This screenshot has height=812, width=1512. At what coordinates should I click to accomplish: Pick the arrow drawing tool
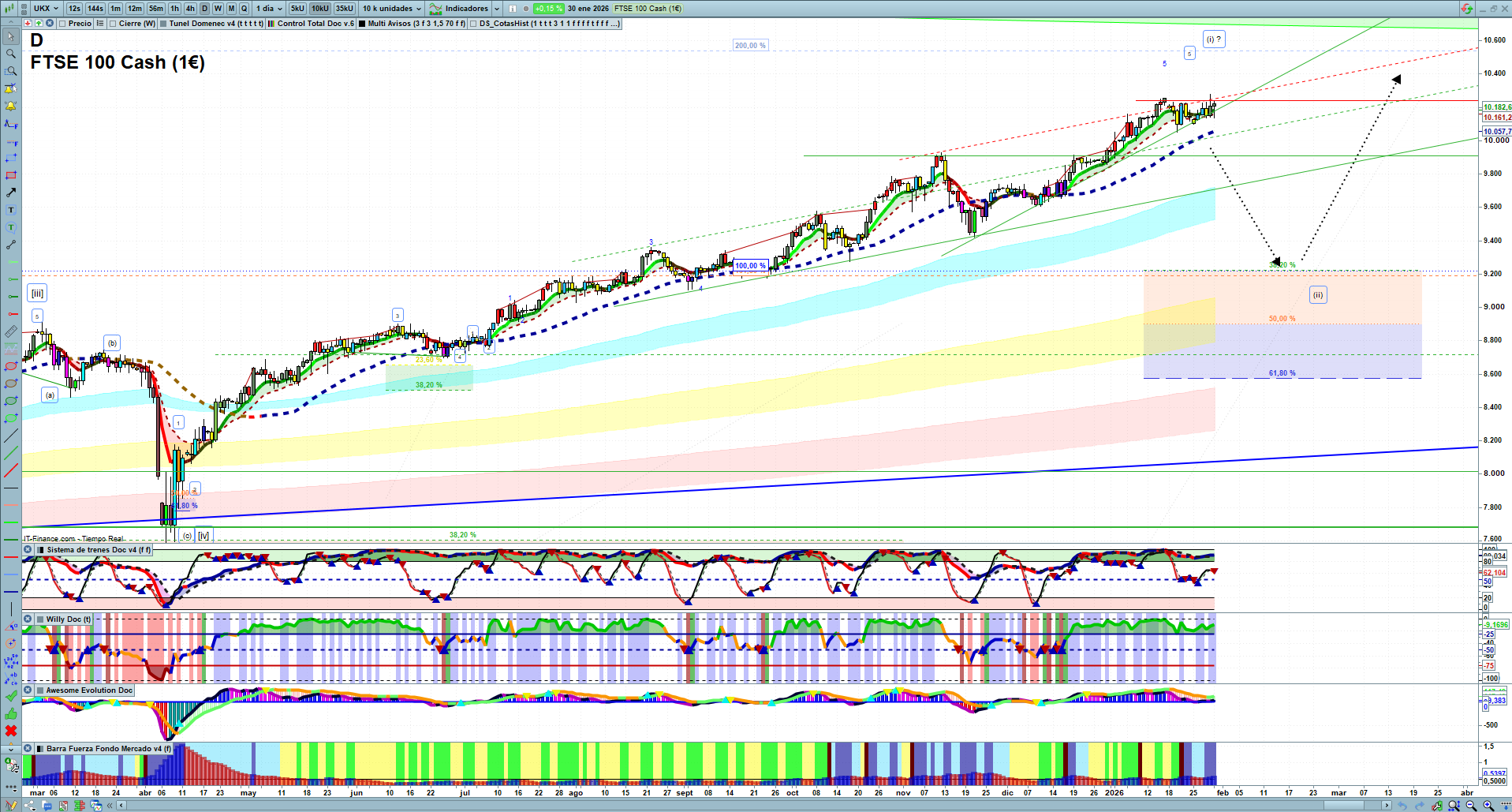tap(11, 193)
